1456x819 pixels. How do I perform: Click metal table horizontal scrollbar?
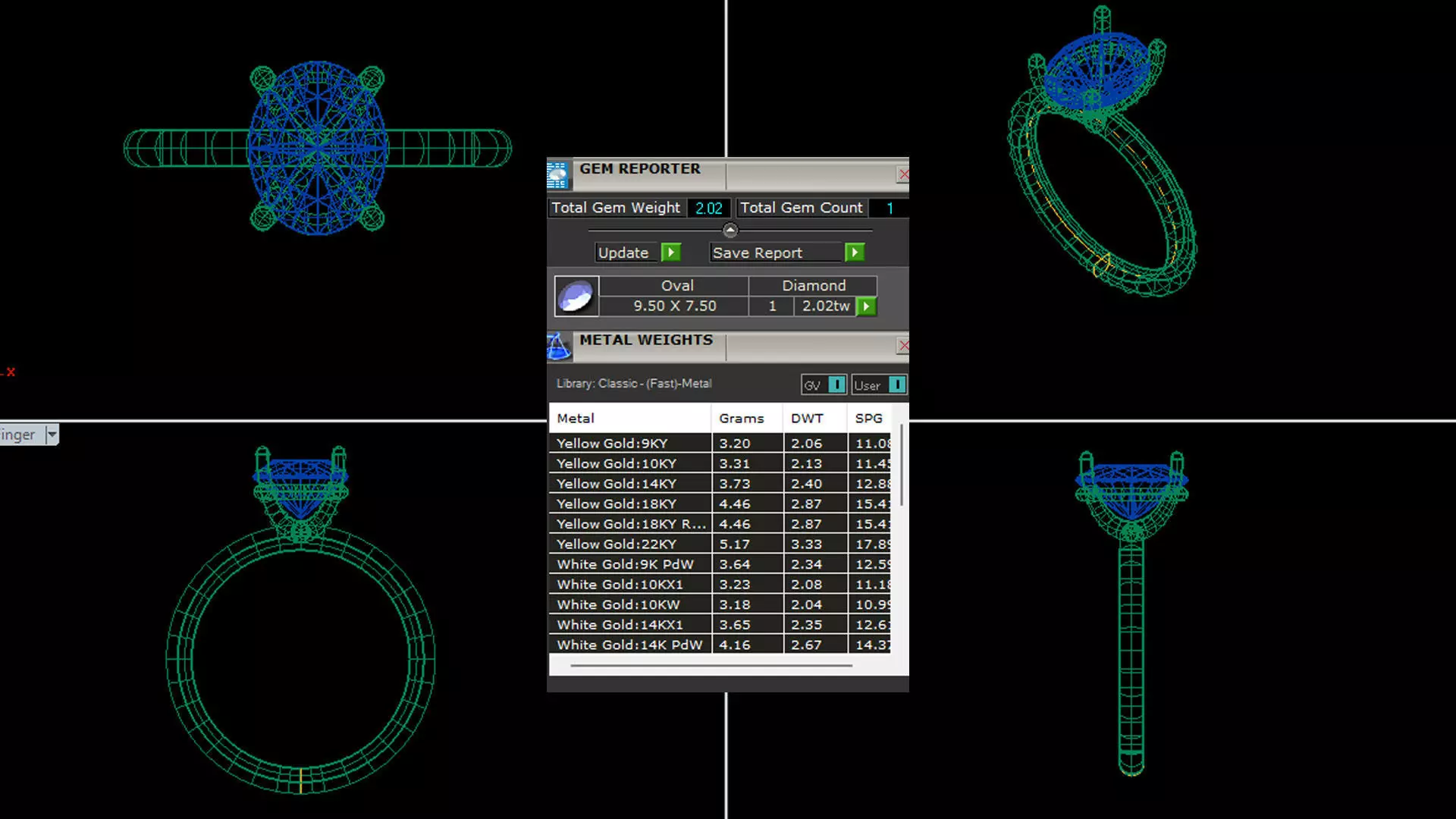(711, 666)
